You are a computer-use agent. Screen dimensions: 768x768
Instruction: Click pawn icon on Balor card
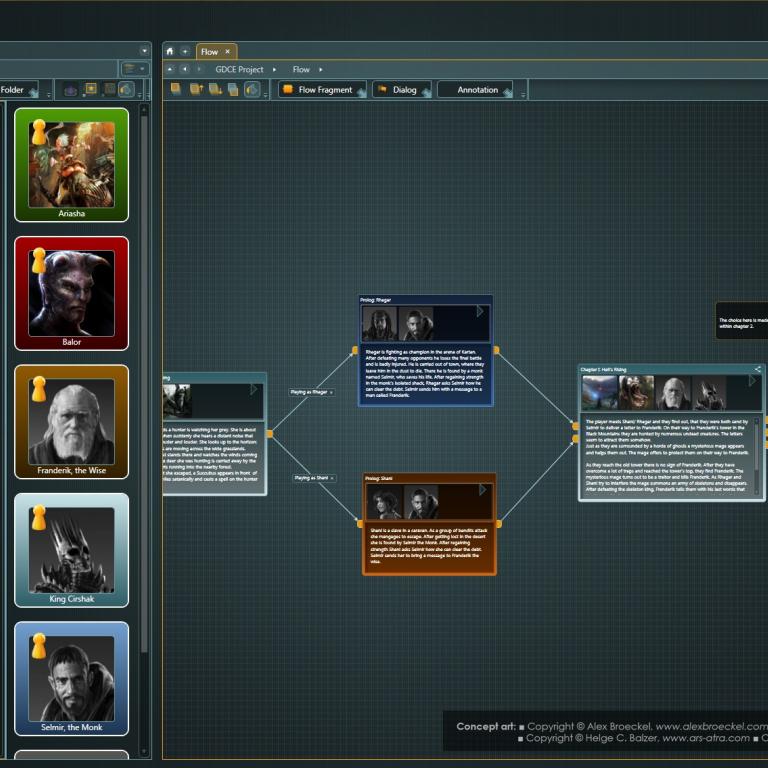[39, 261]
